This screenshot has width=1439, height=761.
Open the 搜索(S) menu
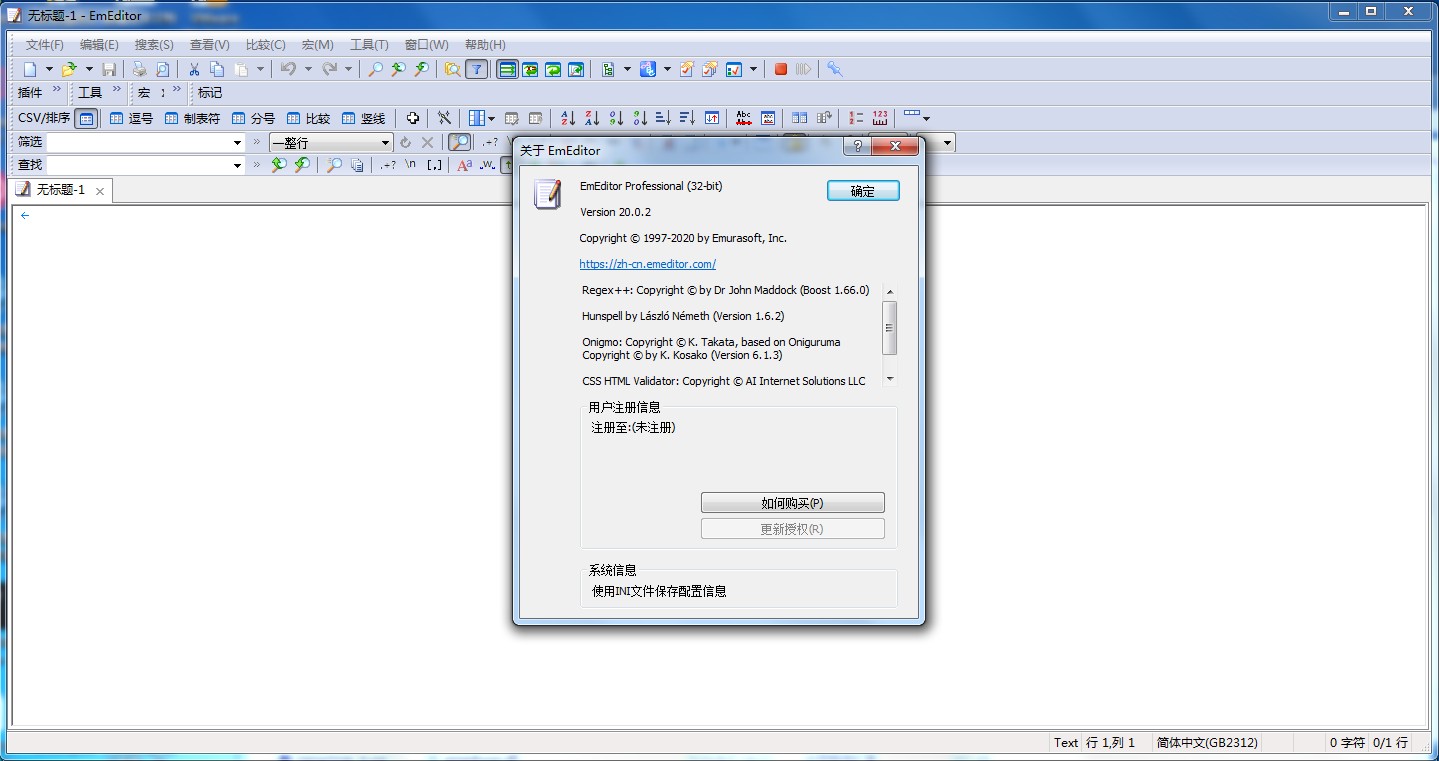[x=154, y=45]
